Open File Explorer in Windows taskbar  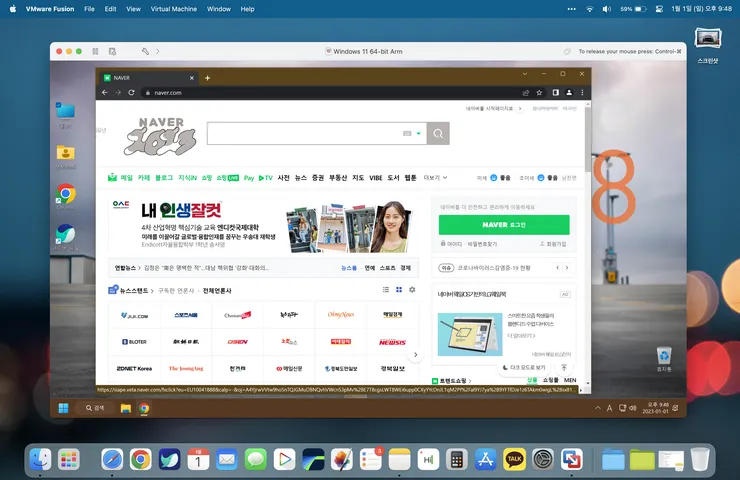126,408
